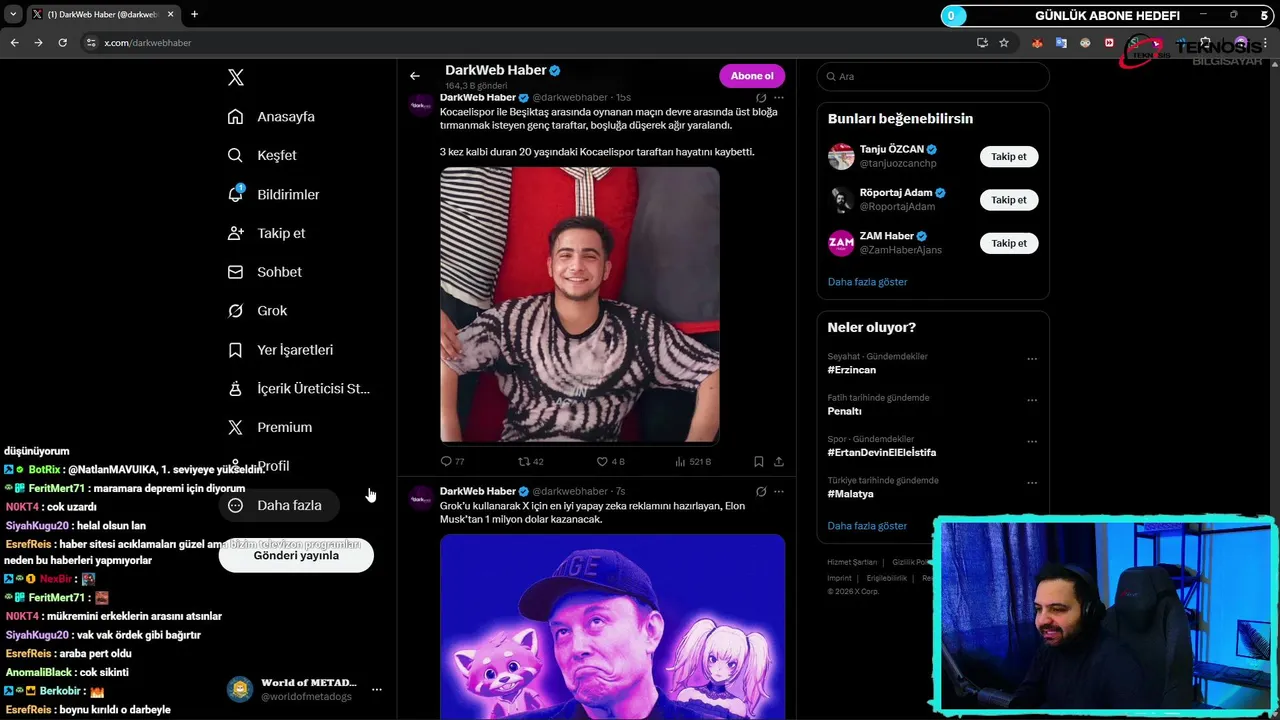Open more options for Penaltı trend
Viewport: 1280px width, 720px height.
(x=1032, y=400)
